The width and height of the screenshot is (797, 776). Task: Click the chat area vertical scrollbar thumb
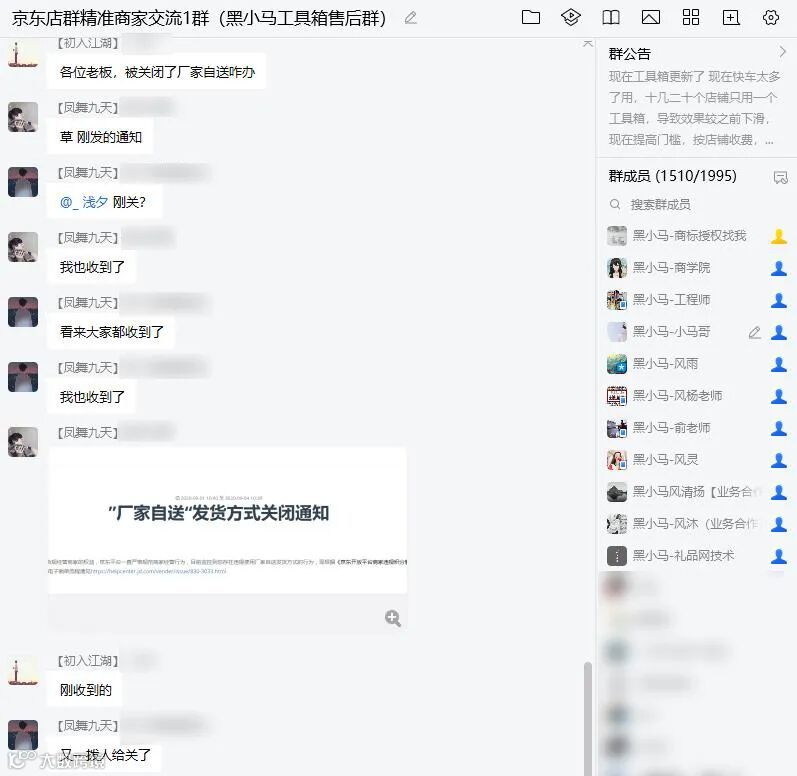588,719
